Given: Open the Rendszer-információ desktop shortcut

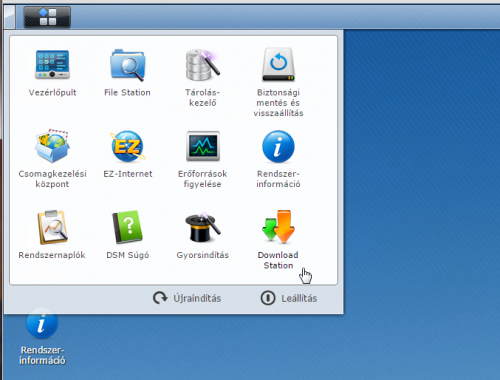Looking at the screenshot, I should (x=42, y=337).
